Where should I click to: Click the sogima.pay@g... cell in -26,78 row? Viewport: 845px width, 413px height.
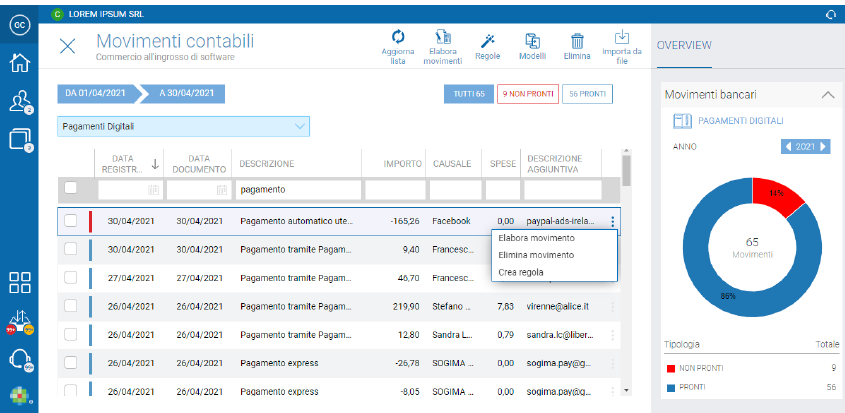tap(560, 363)
